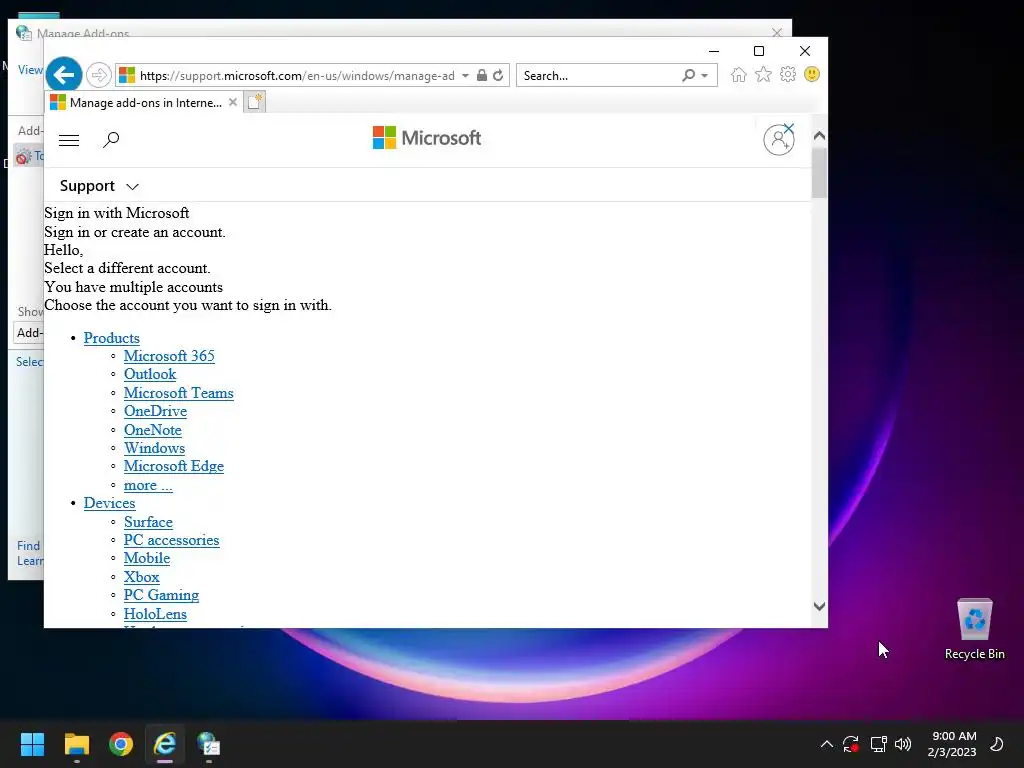Click the 'more ...' link under Products
This screenshot has height=768, width=1024.
pos(148,485)
